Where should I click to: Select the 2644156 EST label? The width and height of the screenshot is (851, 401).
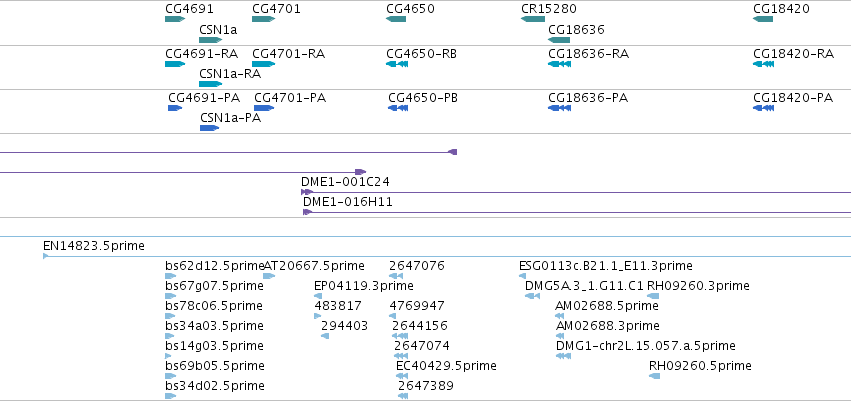coord(420,326)
